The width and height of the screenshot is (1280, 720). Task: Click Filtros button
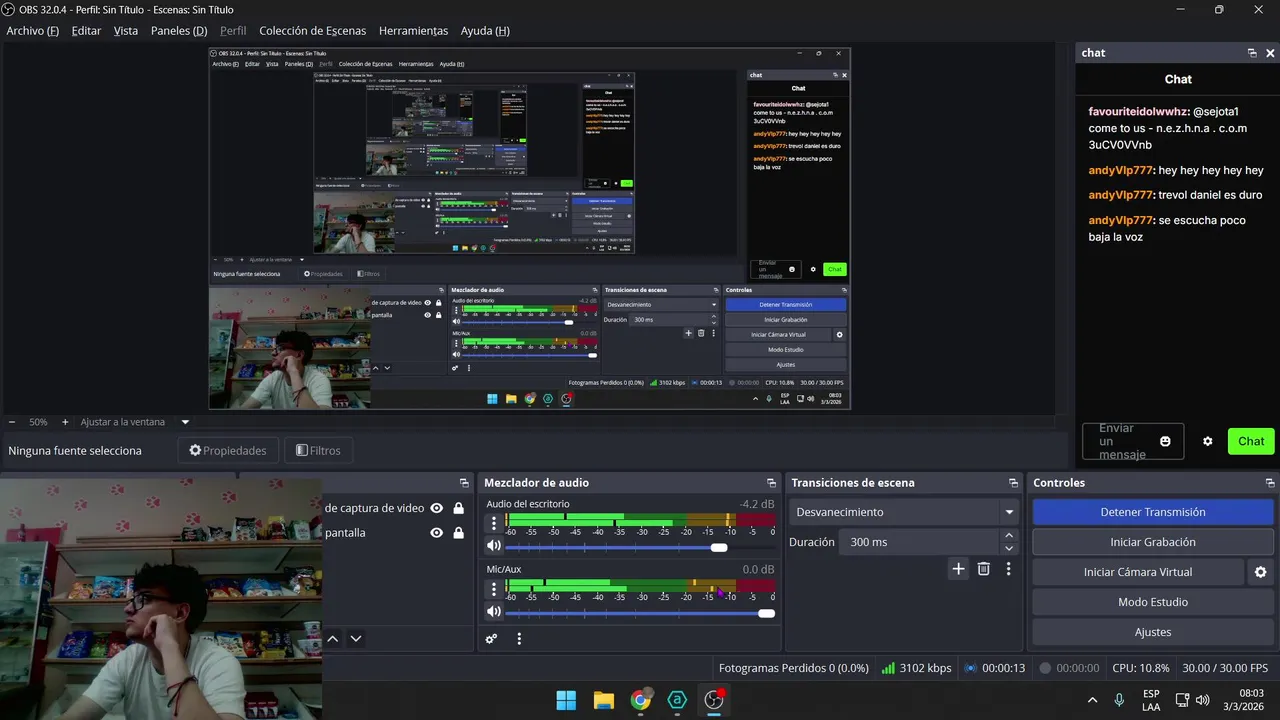coord(318,451)
